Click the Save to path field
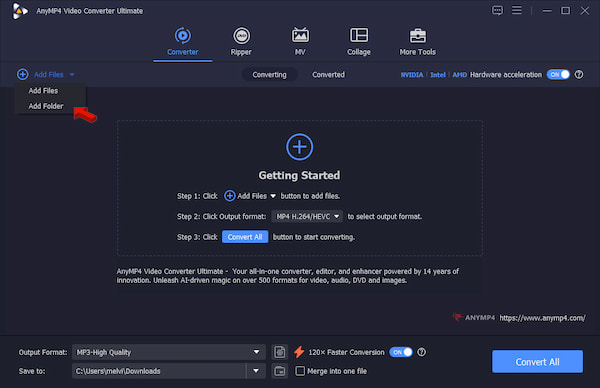Screen dimensions: 600x388 (159, 371)
